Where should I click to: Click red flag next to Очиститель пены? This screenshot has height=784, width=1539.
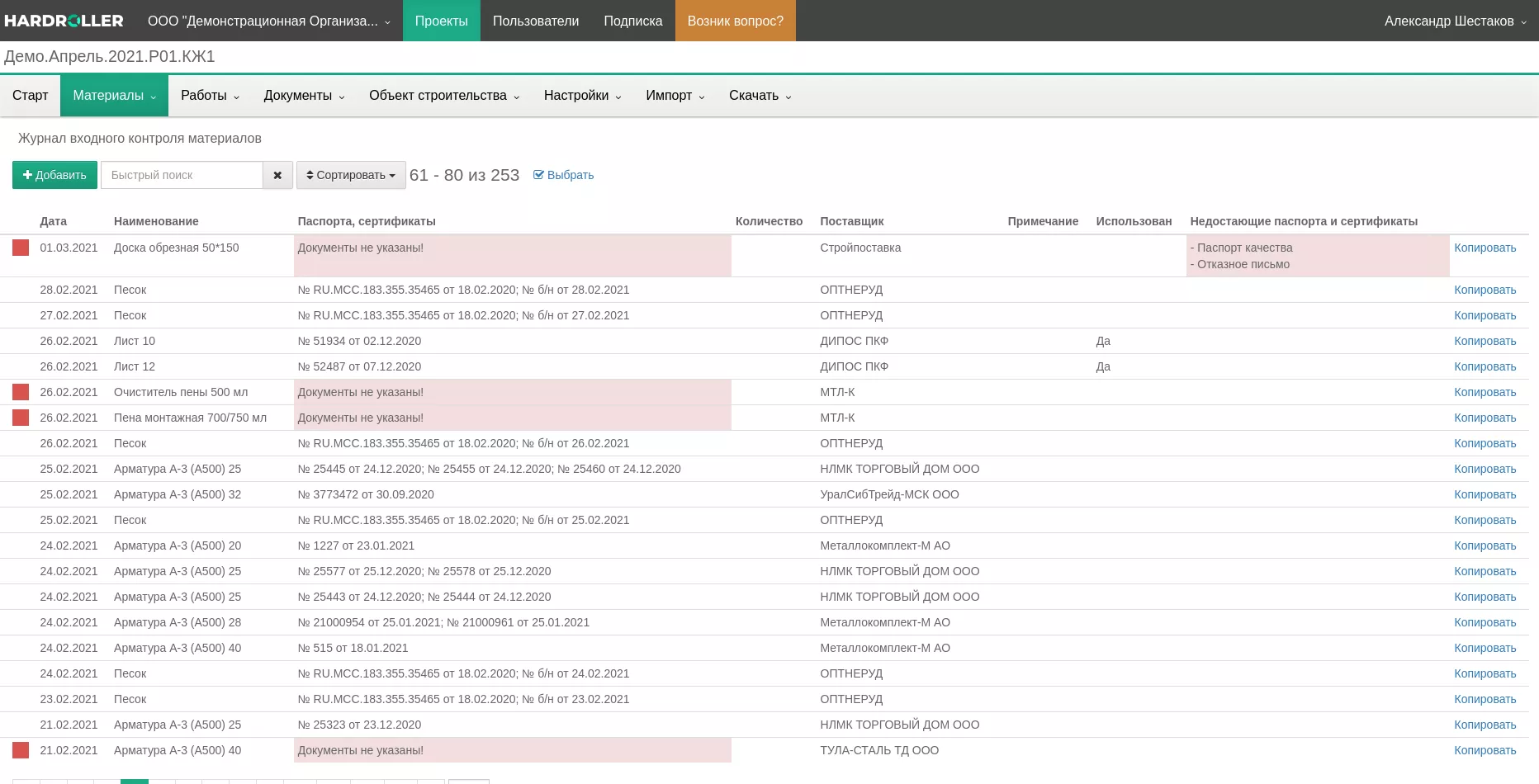21,392
